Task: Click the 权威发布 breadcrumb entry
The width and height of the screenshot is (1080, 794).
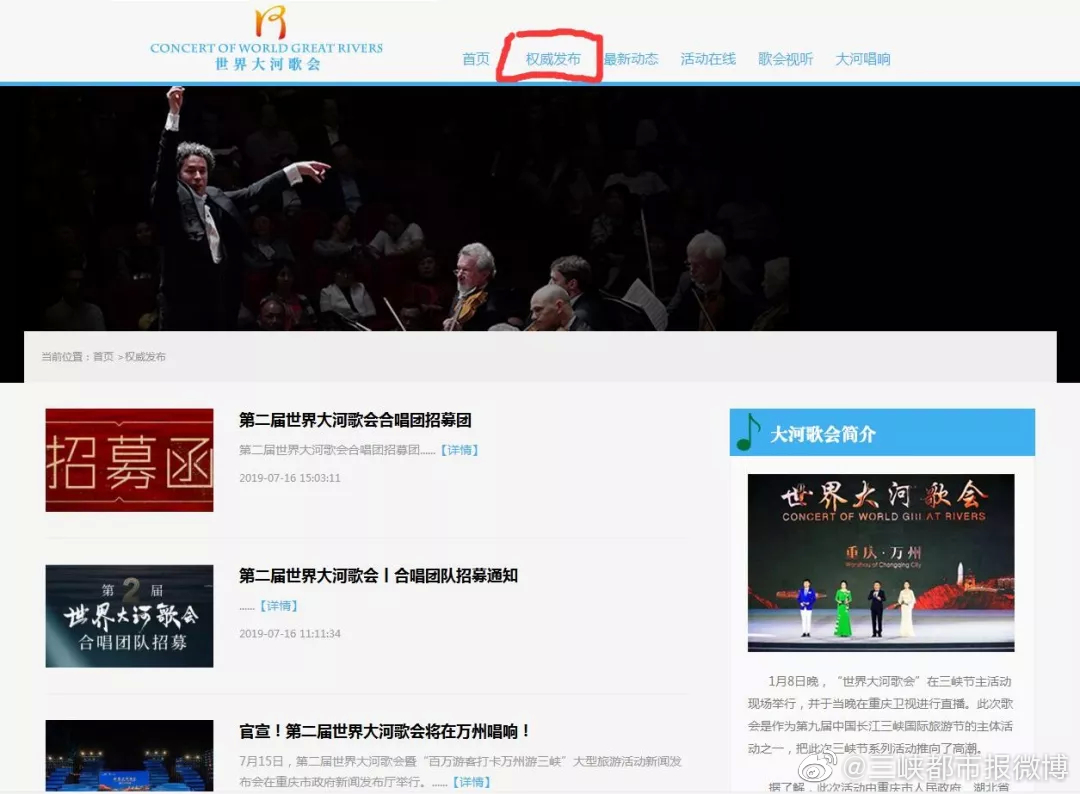Action: [145, 357]
